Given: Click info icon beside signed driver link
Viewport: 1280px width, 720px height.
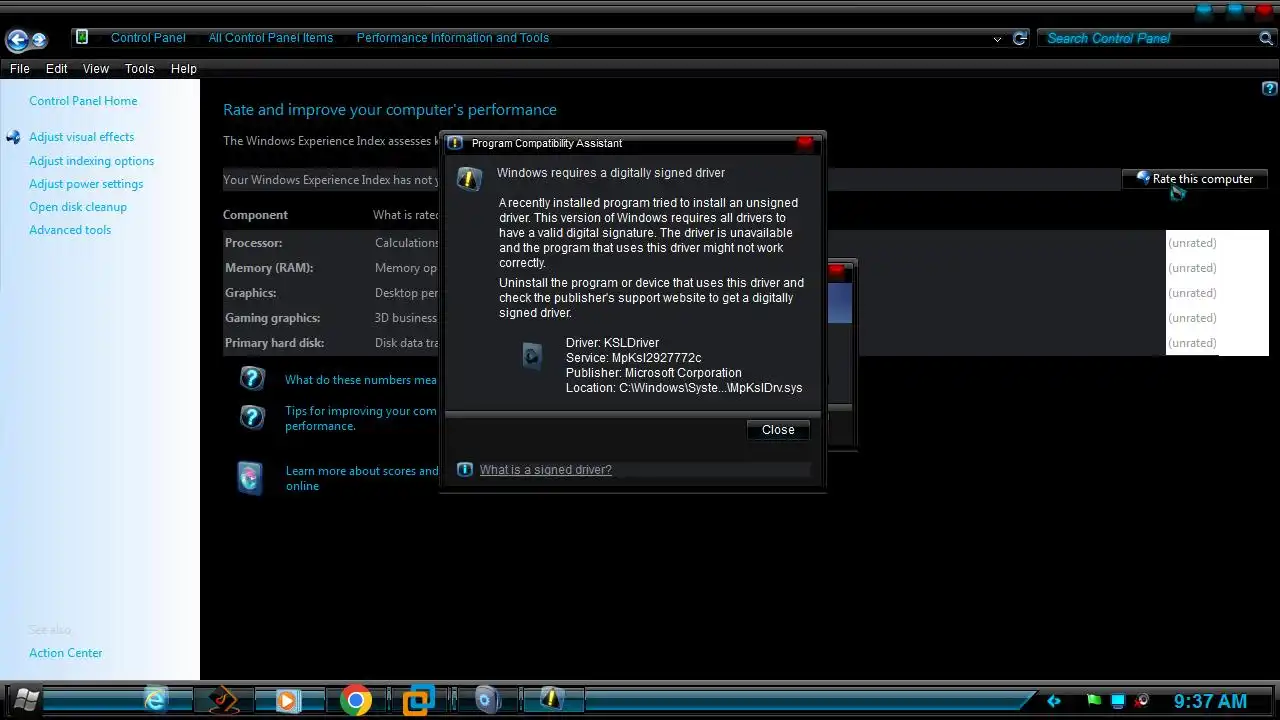Looking at the screenshot, I should click(464, 470).
